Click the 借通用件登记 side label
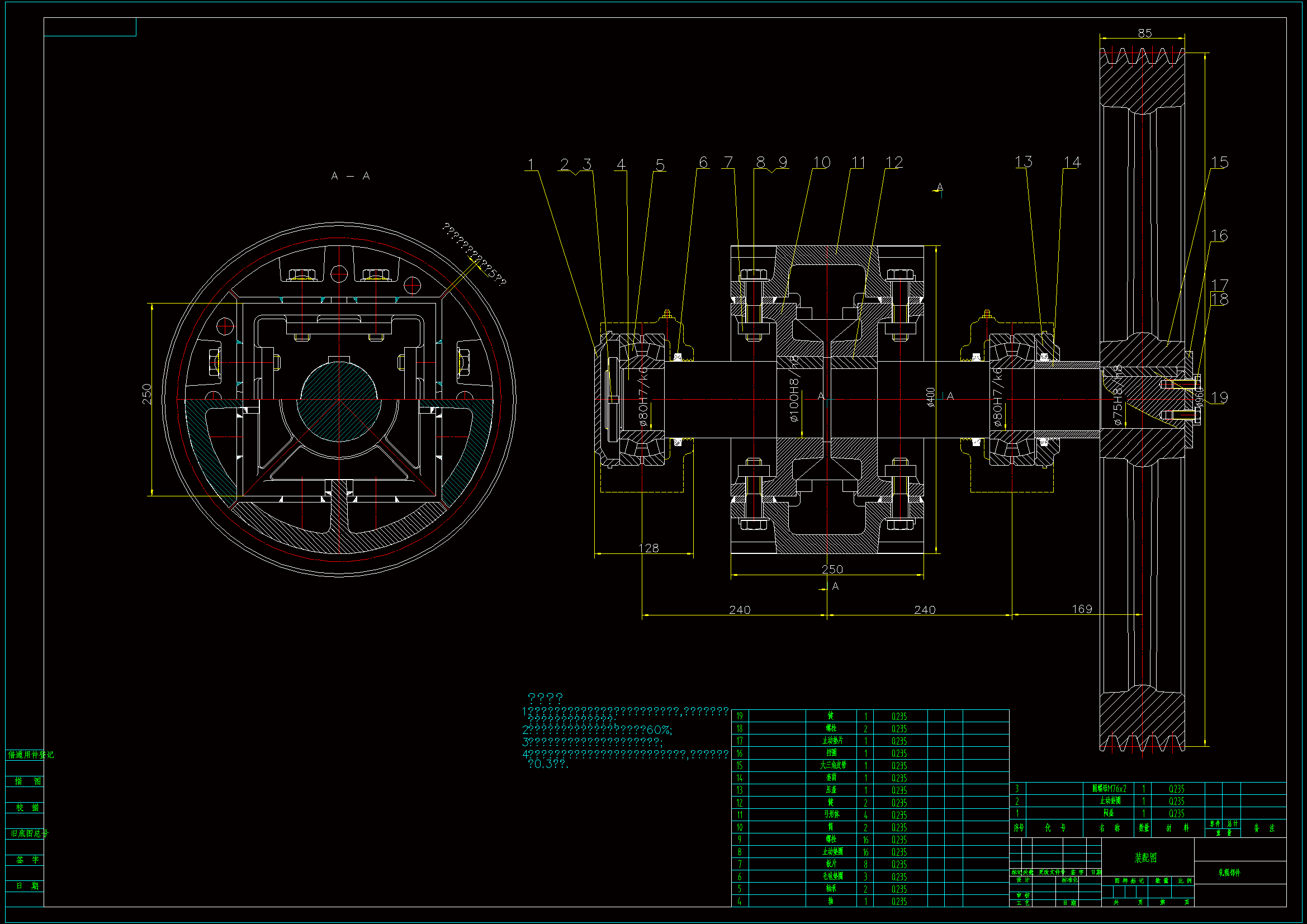Screen dimensions: 1307x924 (x=30, y=755)
